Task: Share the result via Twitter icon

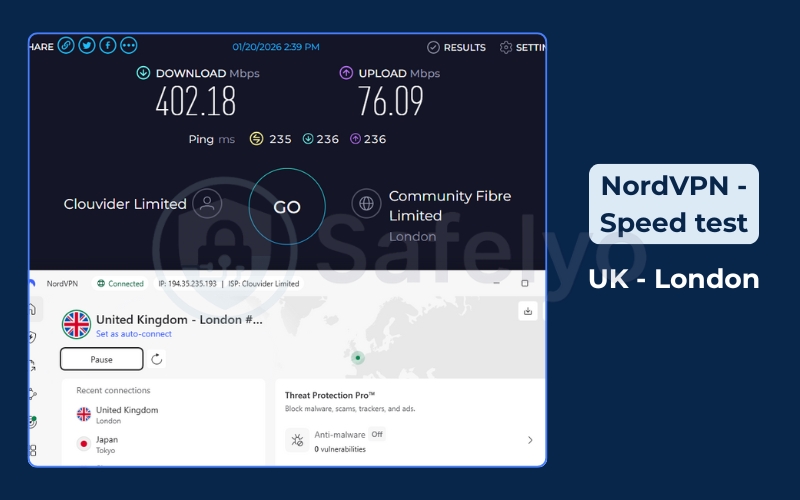Action: (87, 45)
